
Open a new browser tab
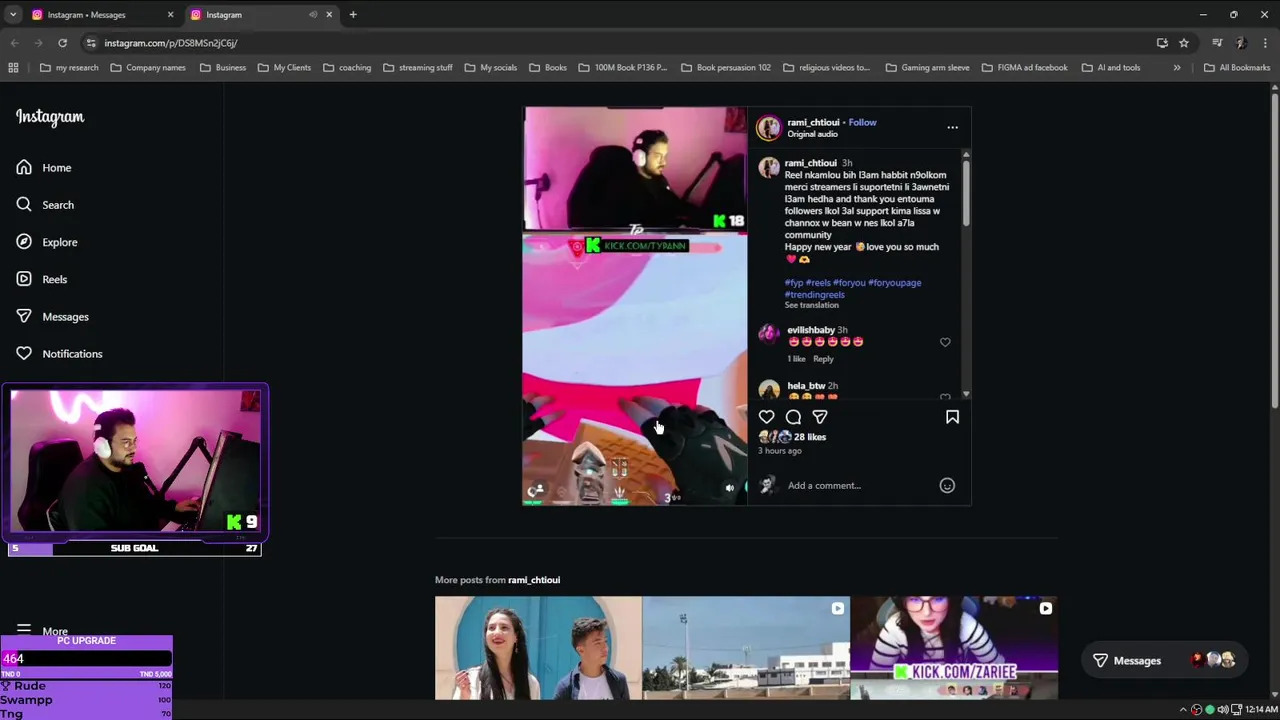(353, 14)
